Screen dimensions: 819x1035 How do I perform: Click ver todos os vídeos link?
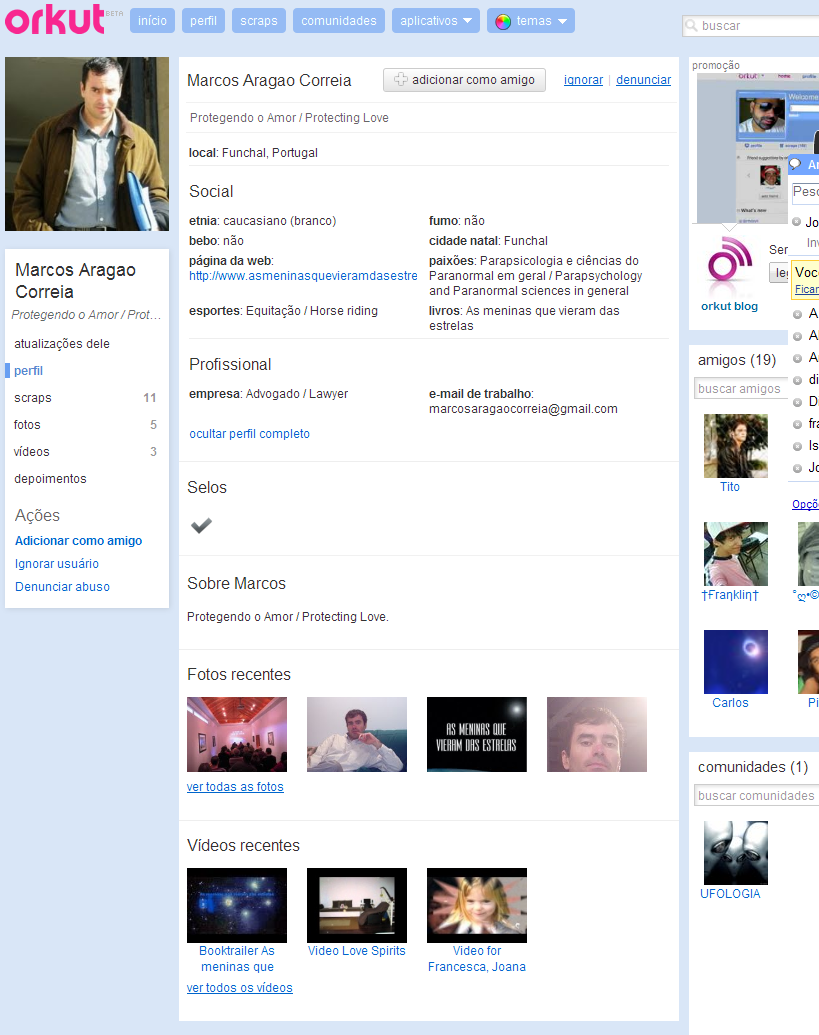240,987
